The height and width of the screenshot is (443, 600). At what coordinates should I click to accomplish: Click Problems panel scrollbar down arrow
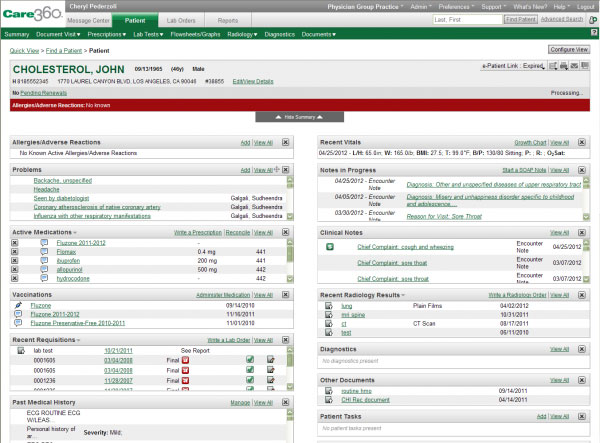tap(290, 217)
